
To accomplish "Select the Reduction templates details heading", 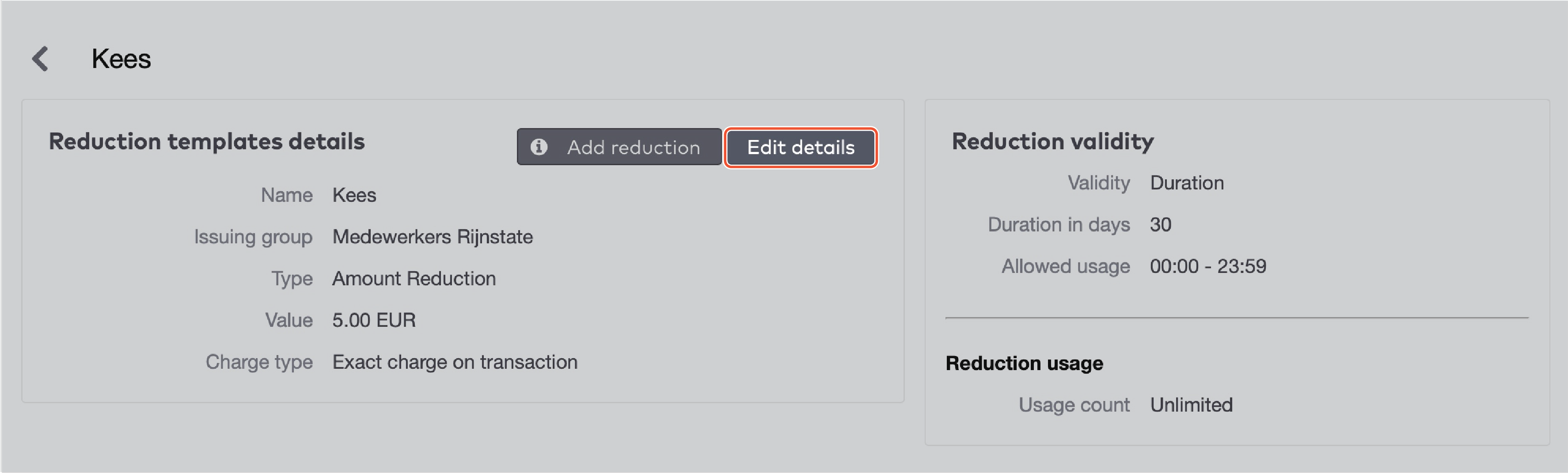I will click(207, 141).
